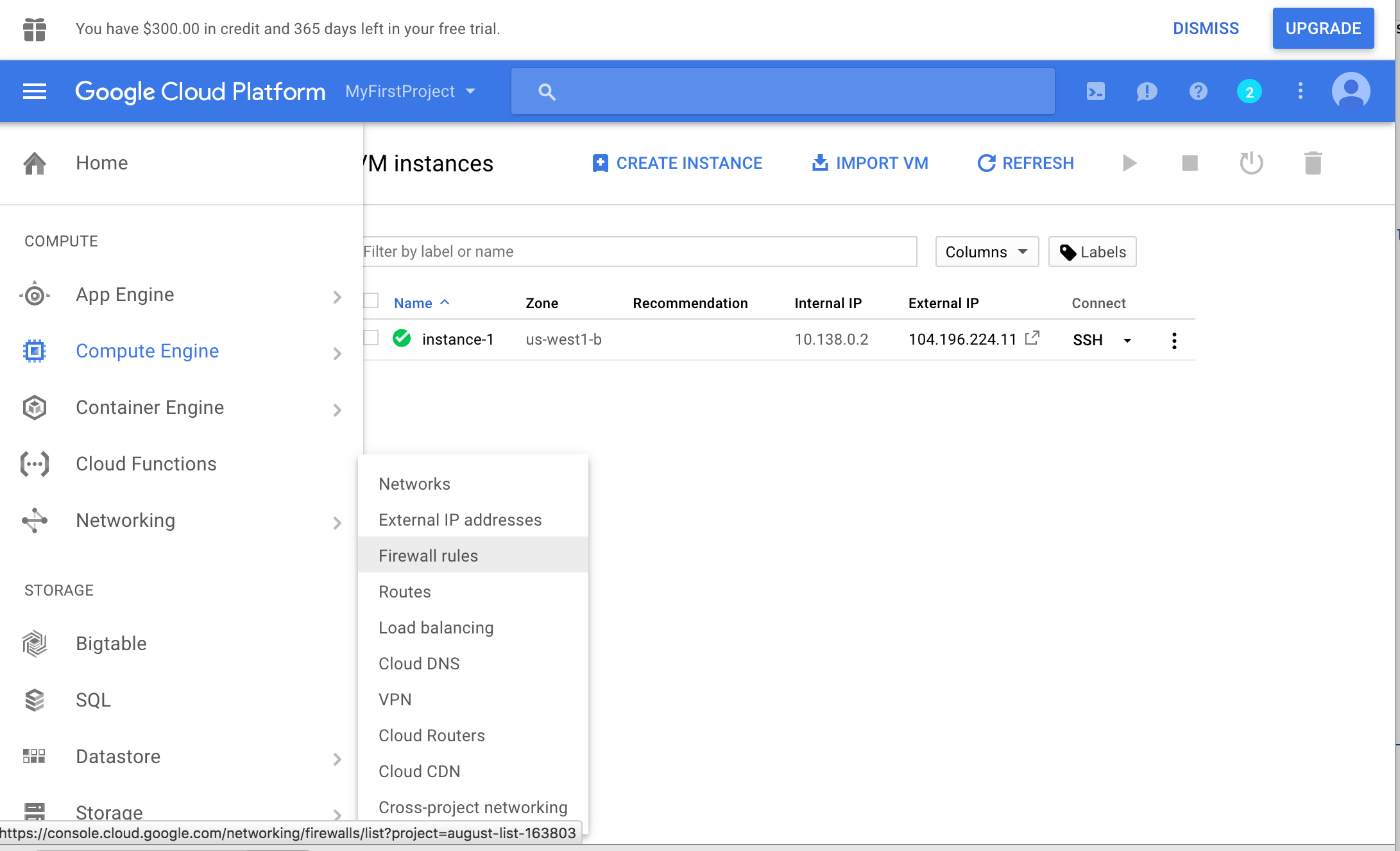
Task: Expand the SSH connect options arrow
Action: point(1127,340)
